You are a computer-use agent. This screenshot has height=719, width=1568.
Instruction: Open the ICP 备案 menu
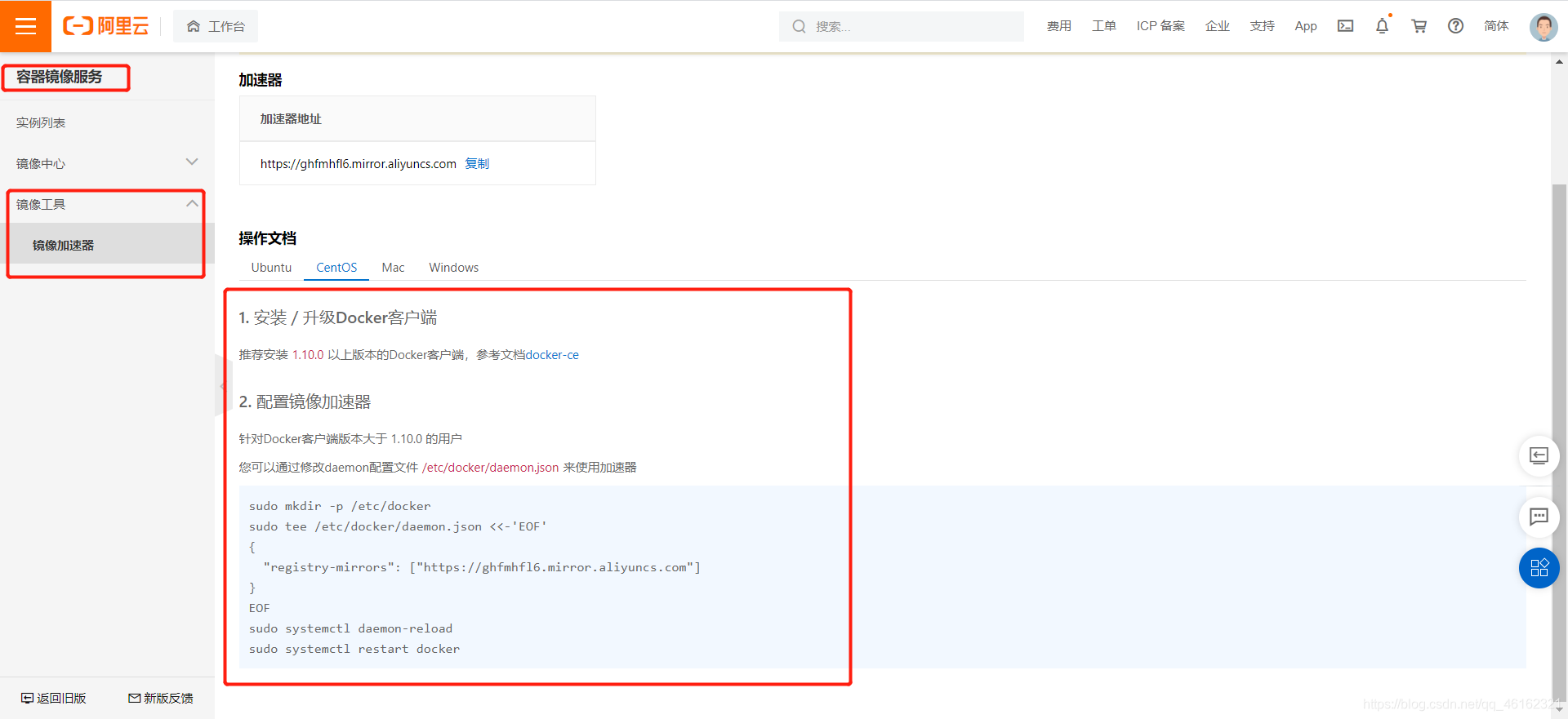(1160, 26)
